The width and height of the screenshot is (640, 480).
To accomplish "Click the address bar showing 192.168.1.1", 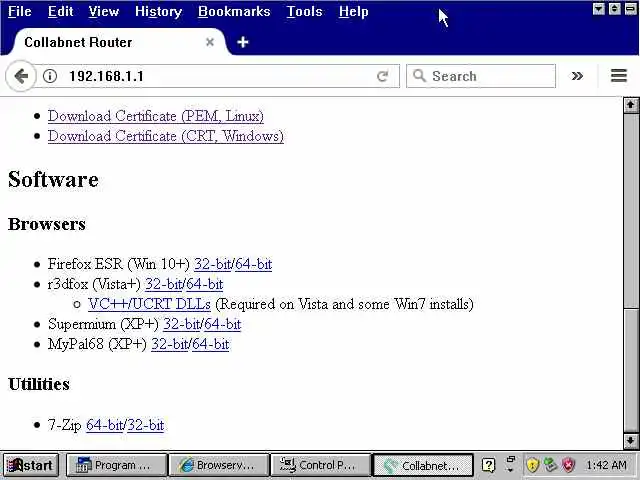I will (x=216, y=76).
